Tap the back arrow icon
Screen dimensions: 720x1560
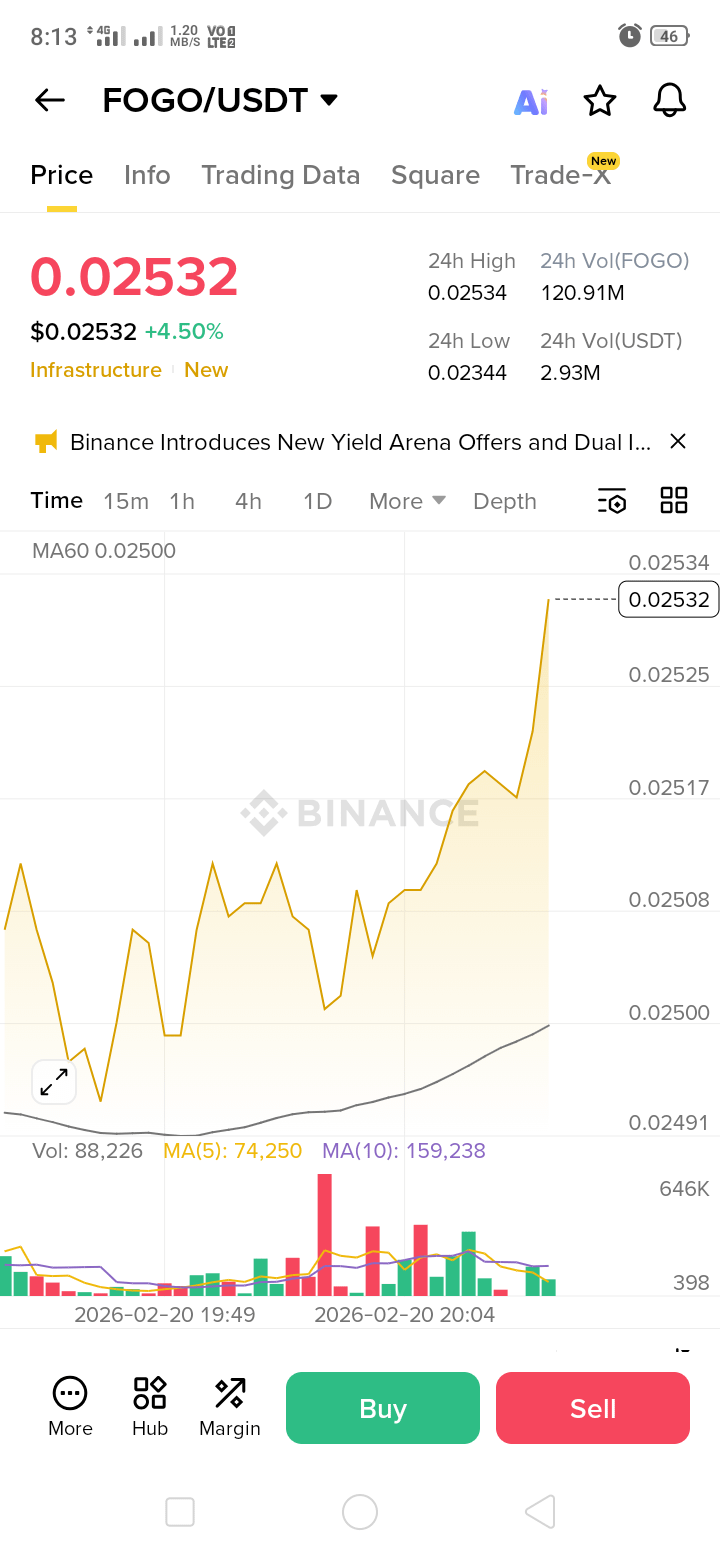[49, 100]
